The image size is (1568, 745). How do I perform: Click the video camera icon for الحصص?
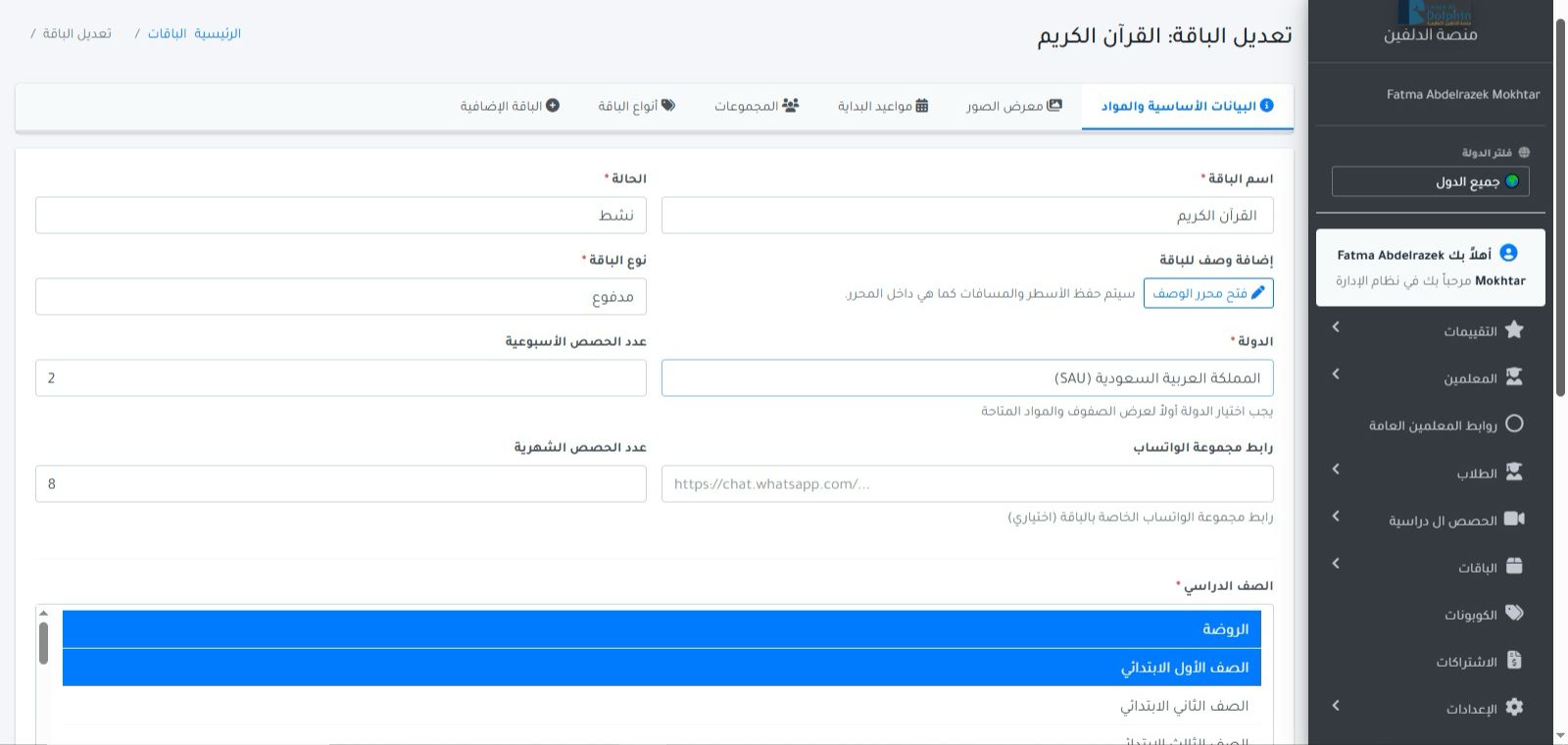click(x=1514, y=519)
